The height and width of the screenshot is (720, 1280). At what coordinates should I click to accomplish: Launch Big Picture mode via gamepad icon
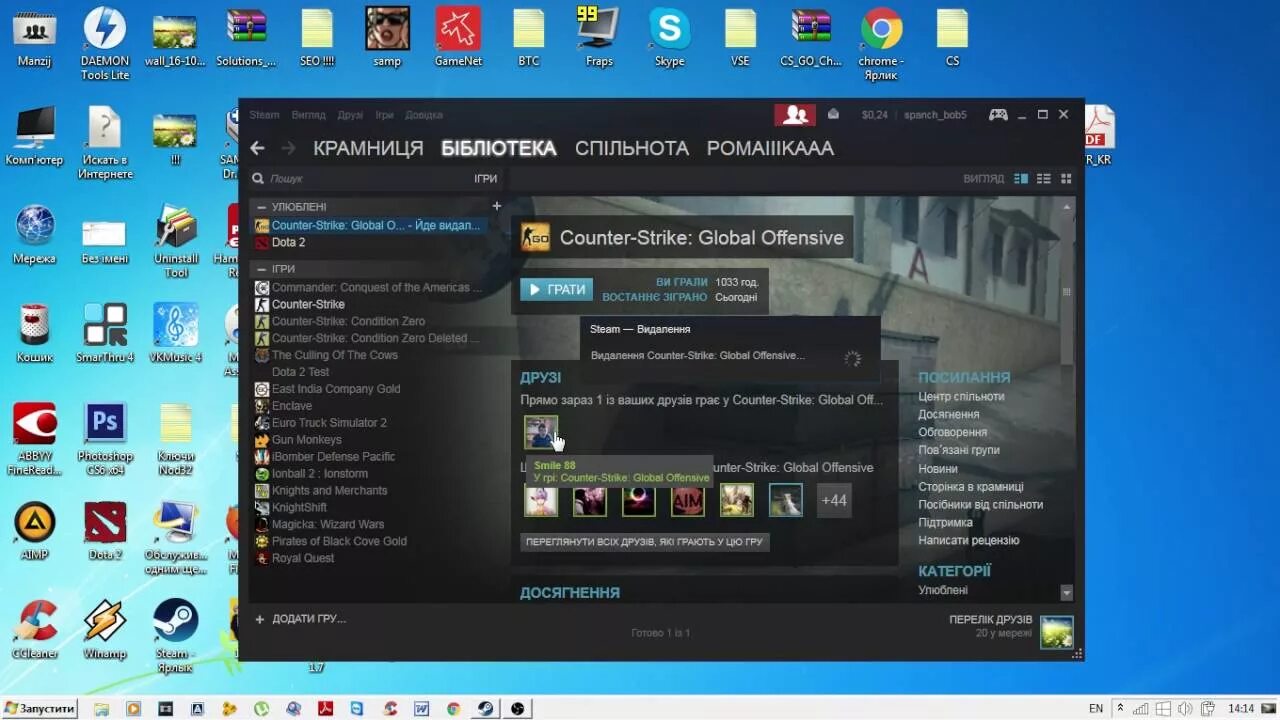998,114
